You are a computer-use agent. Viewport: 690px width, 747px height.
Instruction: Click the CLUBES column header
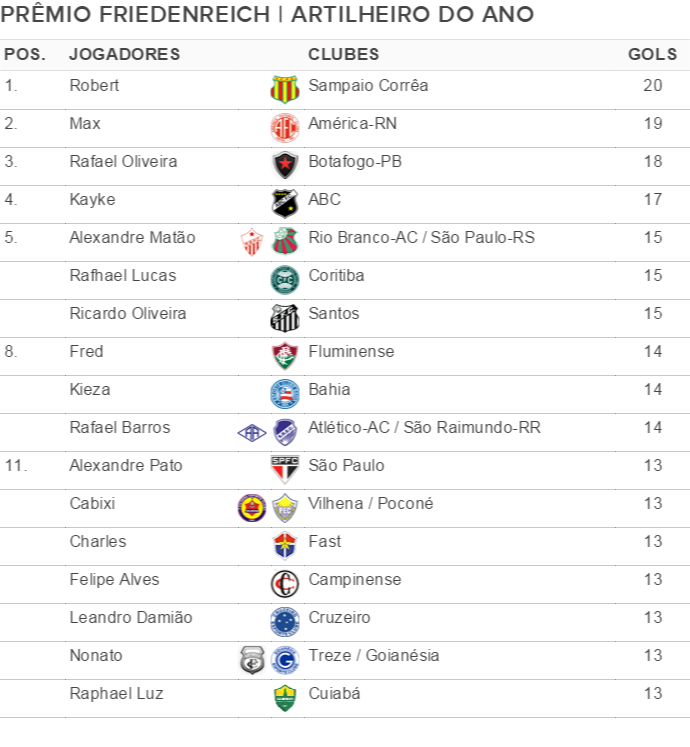pyautogui.click(x=344, y=54)
